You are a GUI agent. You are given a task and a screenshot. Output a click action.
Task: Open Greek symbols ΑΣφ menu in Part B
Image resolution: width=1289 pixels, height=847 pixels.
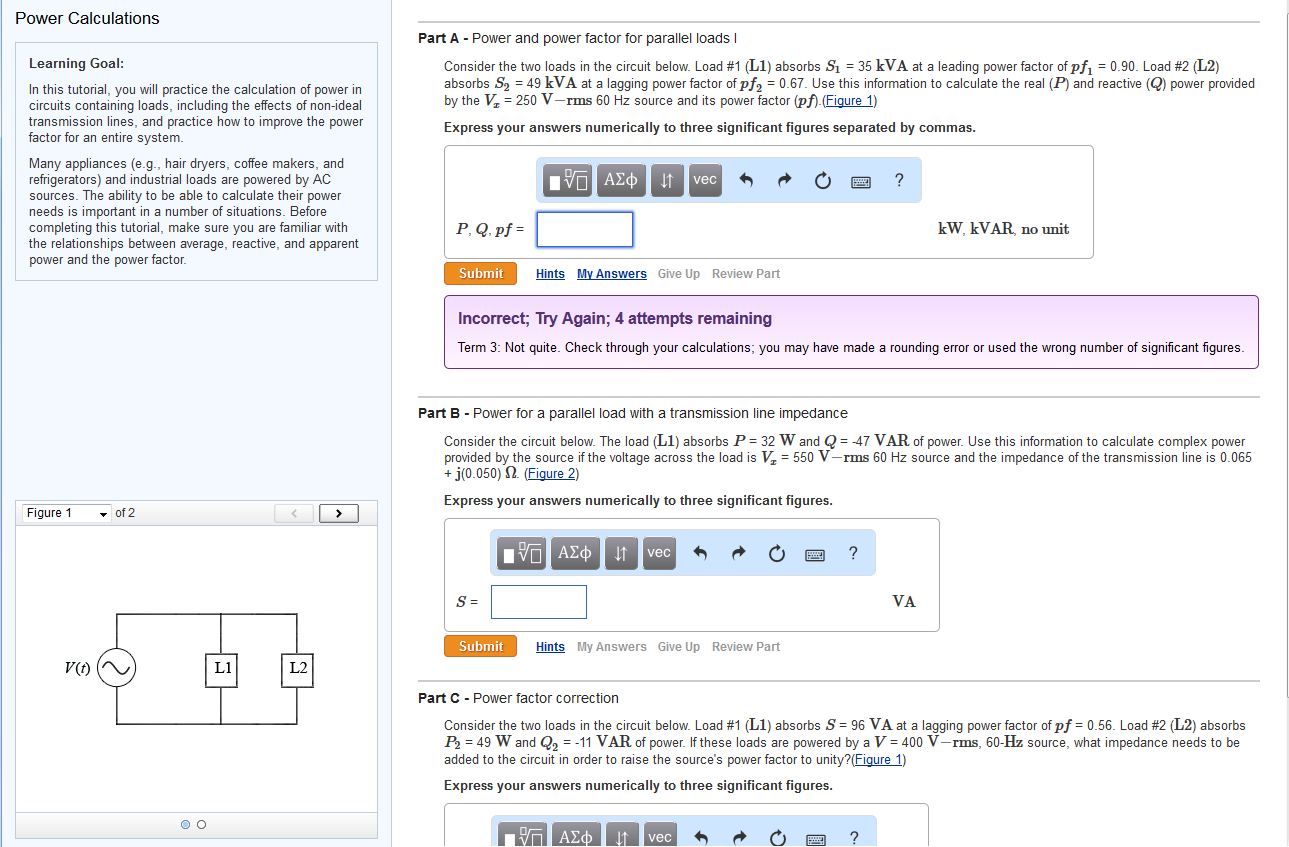[x=575, y=553]
